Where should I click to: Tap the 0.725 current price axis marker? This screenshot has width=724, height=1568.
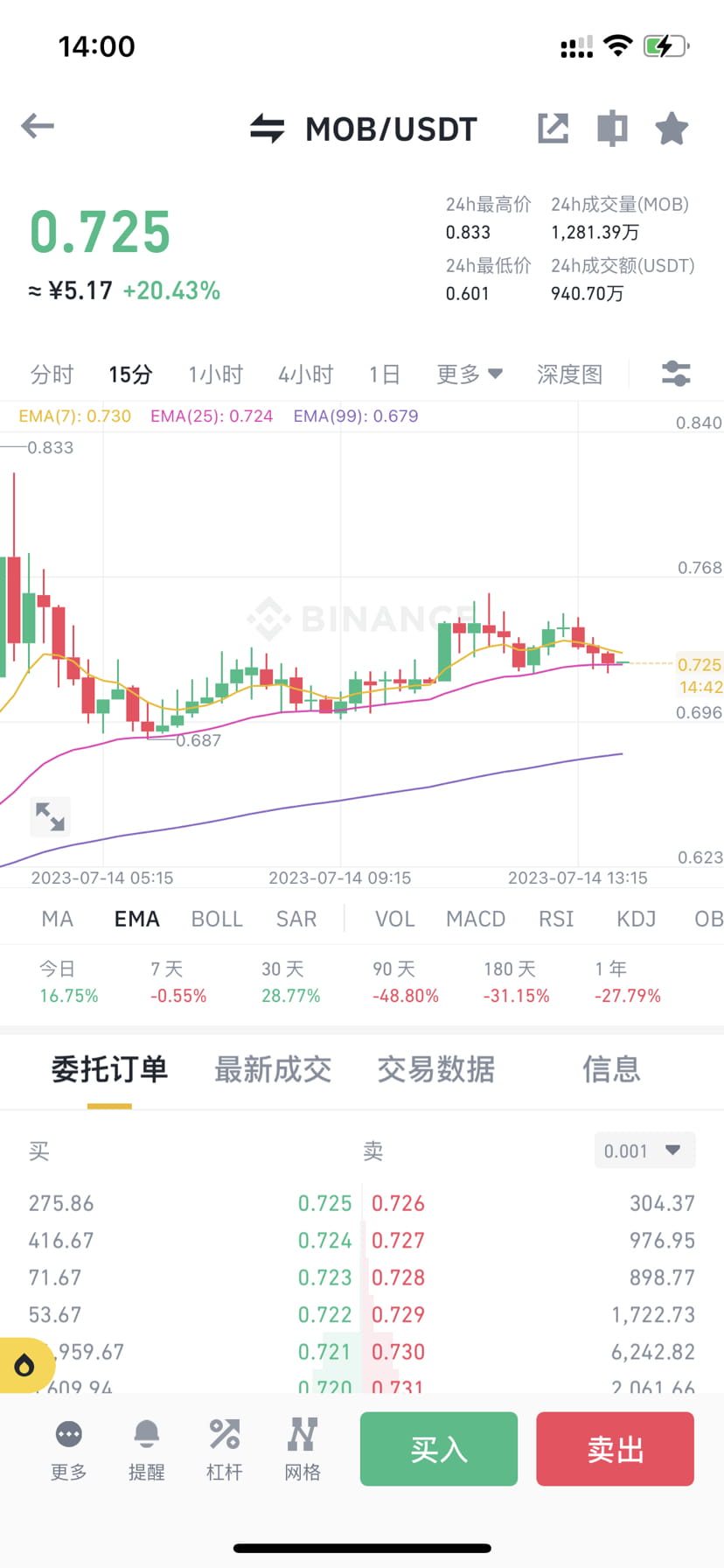(x=700, y=665)
